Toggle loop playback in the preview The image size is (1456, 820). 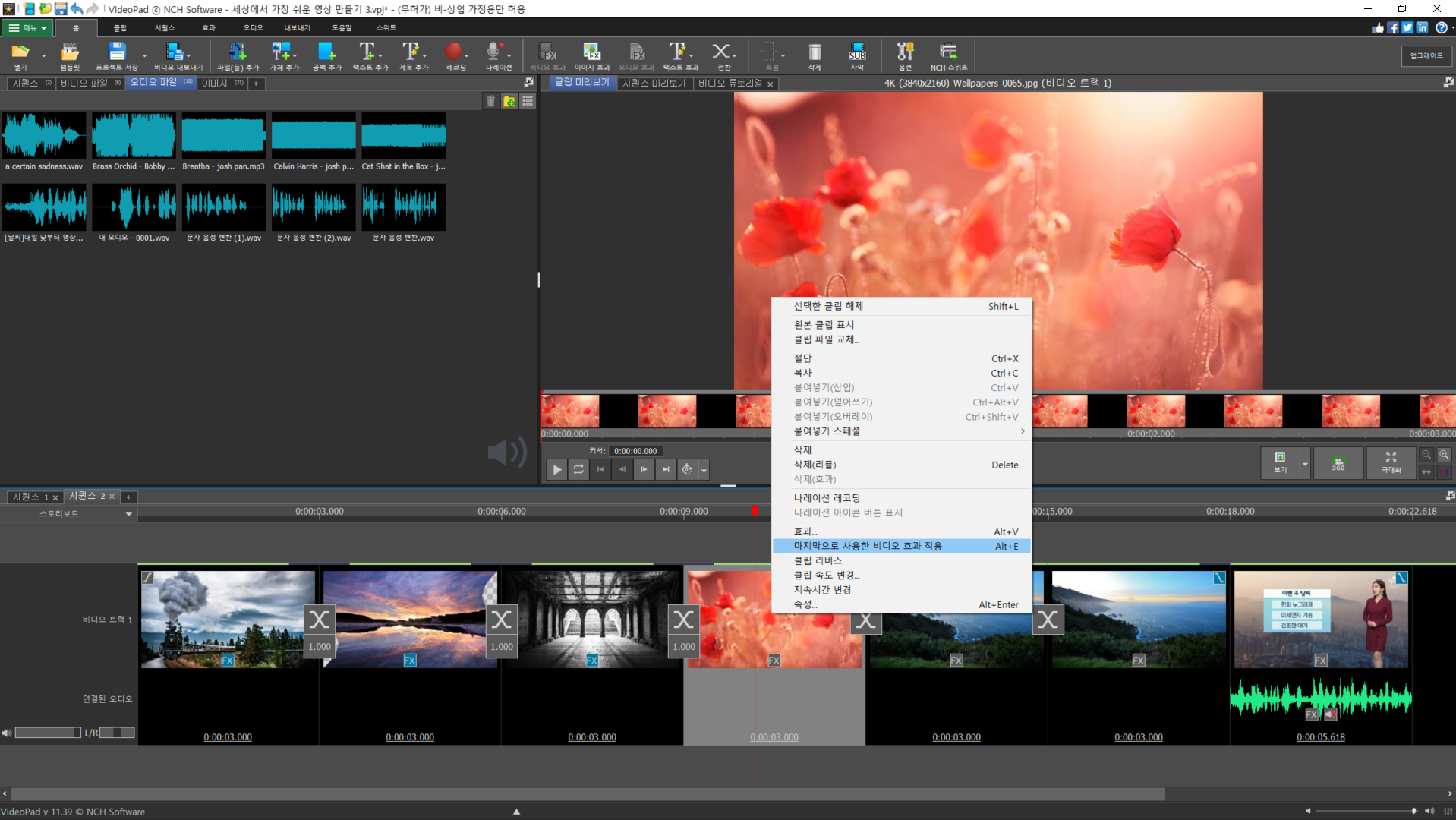[x=578, y=470]
